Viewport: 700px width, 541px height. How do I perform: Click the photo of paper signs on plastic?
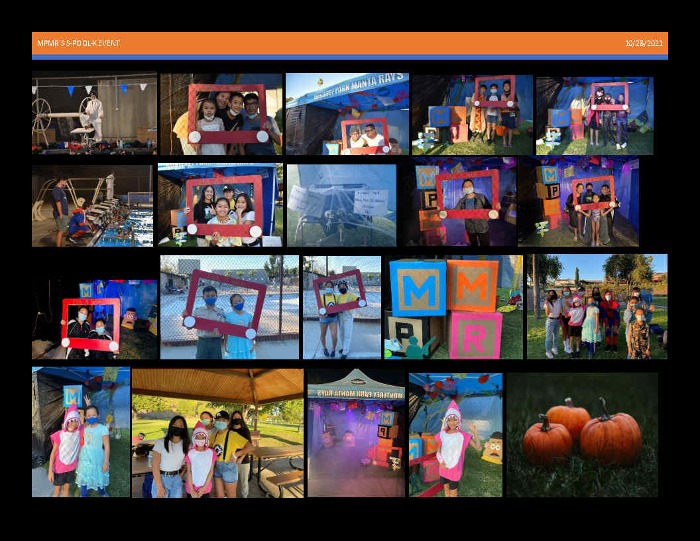[x=341, y=205]
